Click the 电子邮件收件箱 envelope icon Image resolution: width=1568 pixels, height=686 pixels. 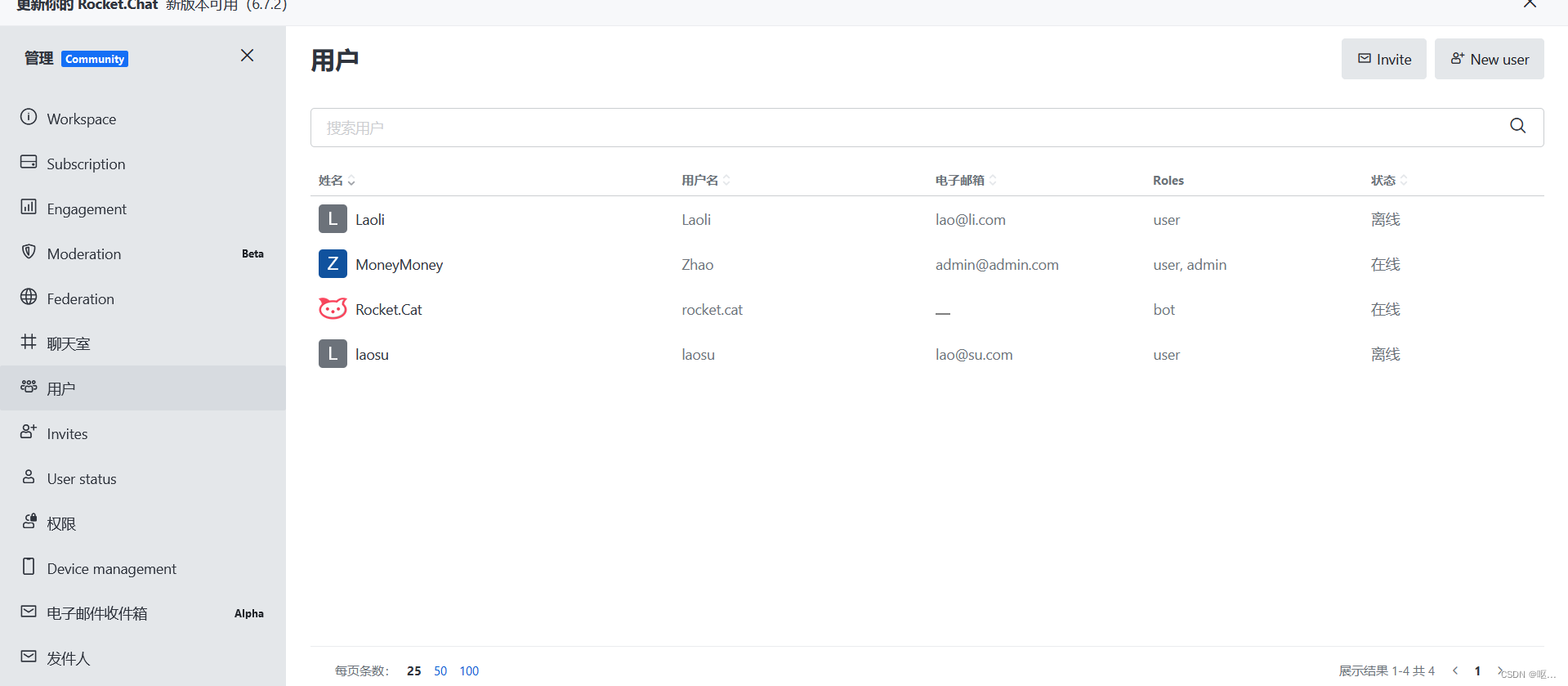(x=29, y=611)
